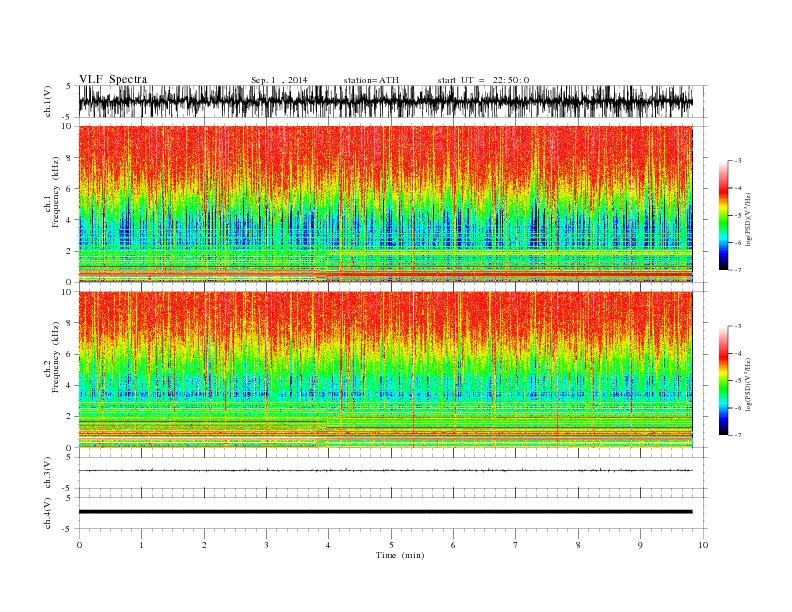Click time axis tick label "9" at bottom

640,545
